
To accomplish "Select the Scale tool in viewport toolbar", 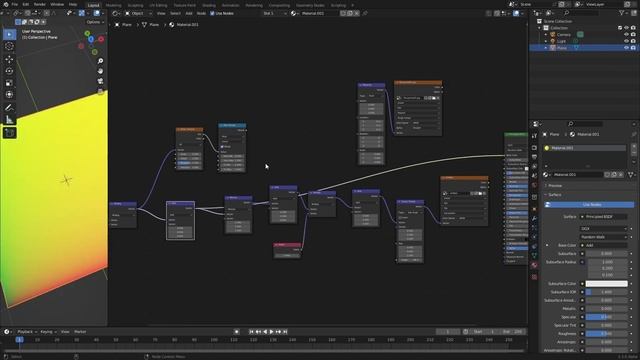I will pyautogui.click(x=9, y=83).
